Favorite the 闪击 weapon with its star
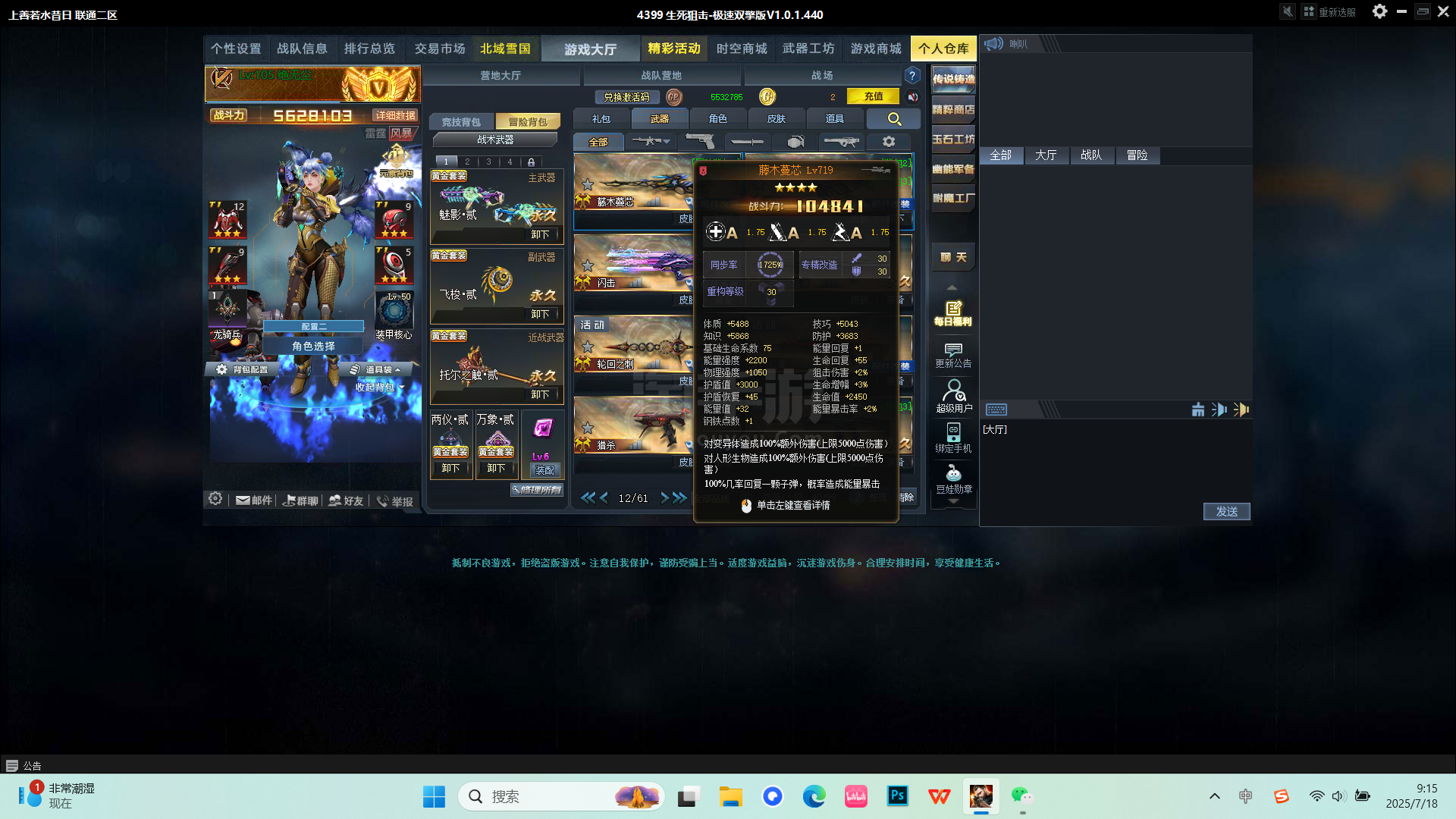 pos(588,265)
